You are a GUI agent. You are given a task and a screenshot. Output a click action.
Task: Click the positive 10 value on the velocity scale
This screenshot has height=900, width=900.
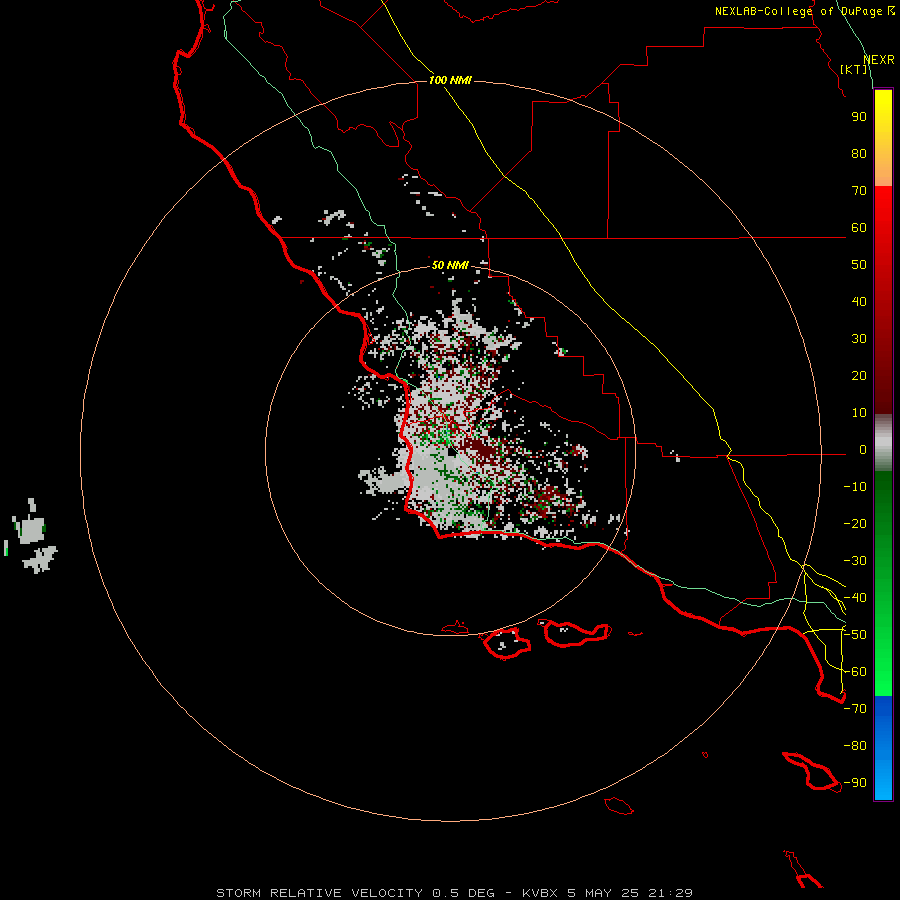pyautogui.click(x=859, y=413)
